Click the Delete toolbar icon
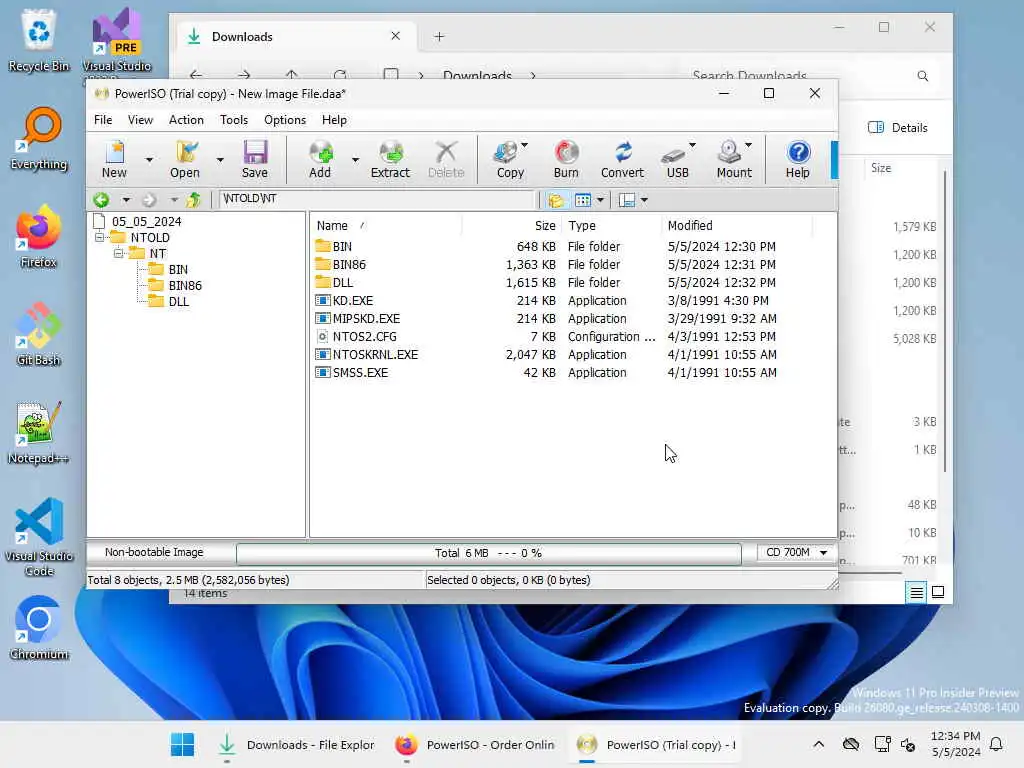The image size is (1024, 768). pos(446,159)
